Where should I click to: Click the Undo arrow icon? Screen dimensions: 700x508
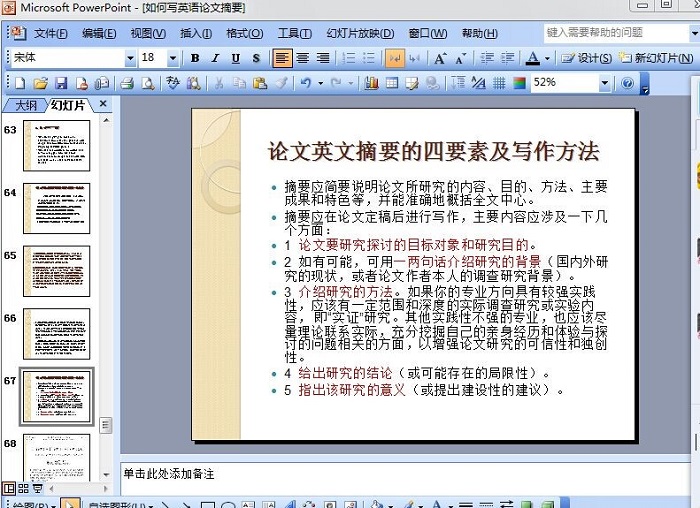point(305,83)
